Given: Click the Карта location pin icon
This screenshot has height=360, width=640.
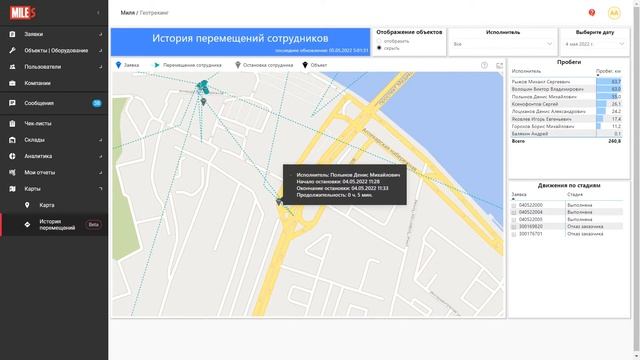Looking at the screenshot, I should pyautogui.click(x=27, y=205).
